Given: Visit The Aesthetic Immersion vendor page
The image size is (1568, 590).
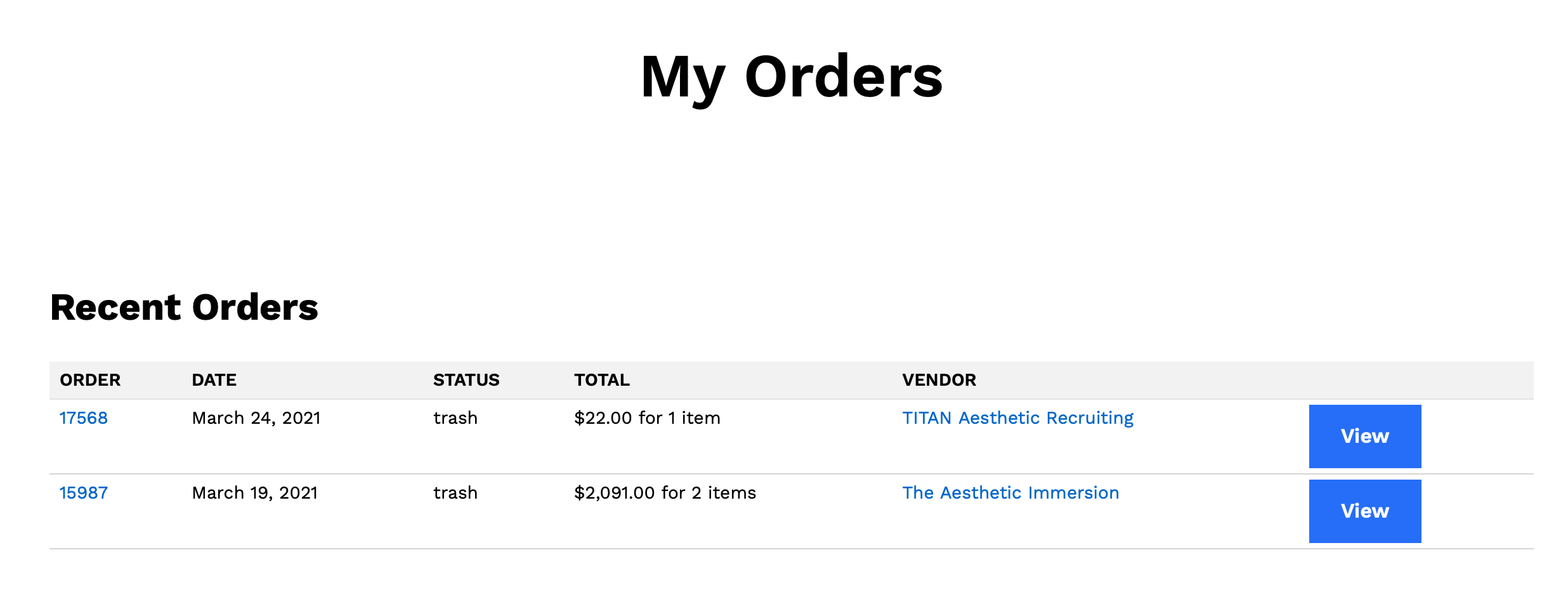Looking at the screenshot, I should (x=1010, y=493).
